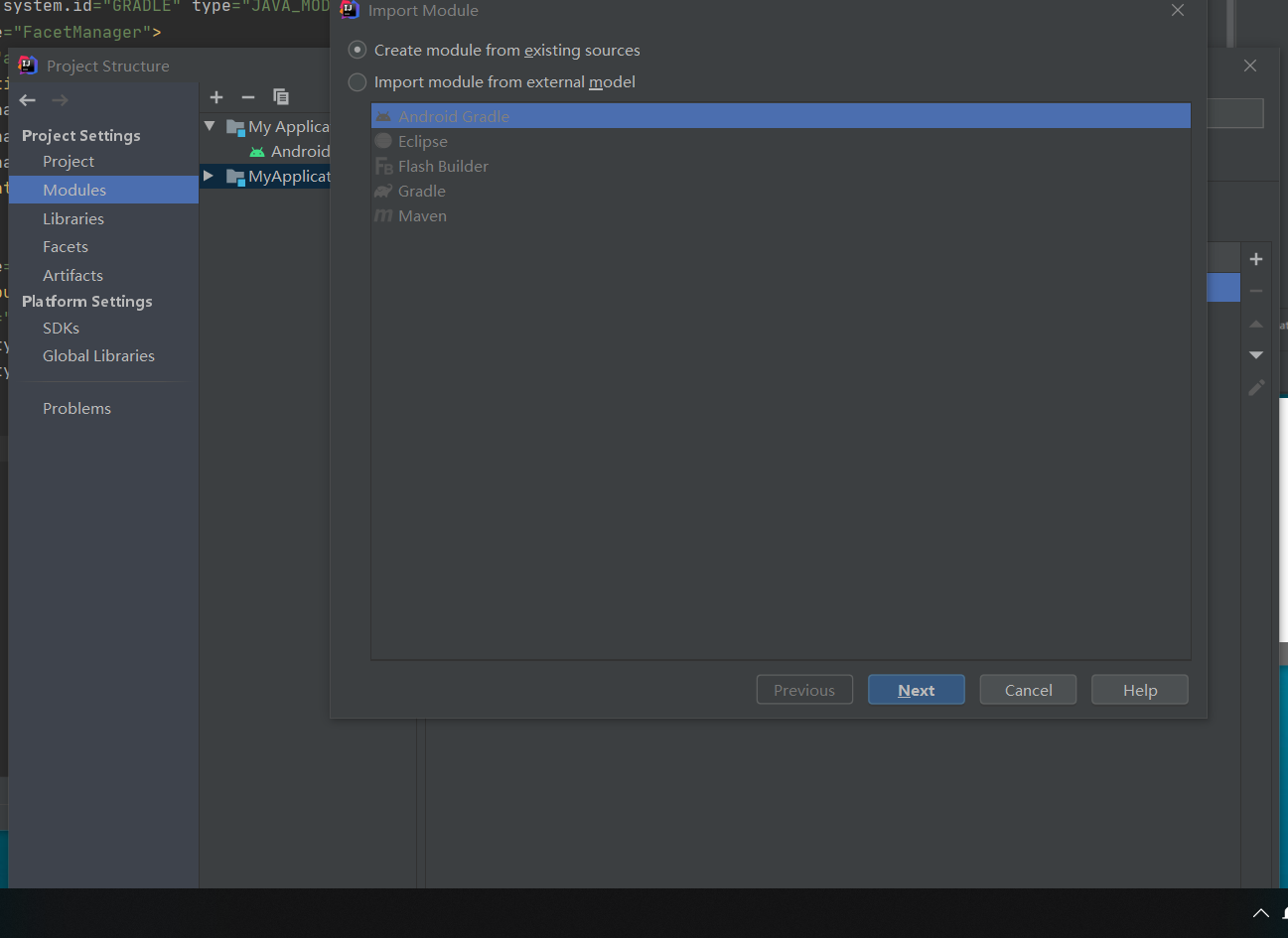The height and width of the screenshot is (938, 1288).
Task: Select the My Application module
Action: click(289, 126)
